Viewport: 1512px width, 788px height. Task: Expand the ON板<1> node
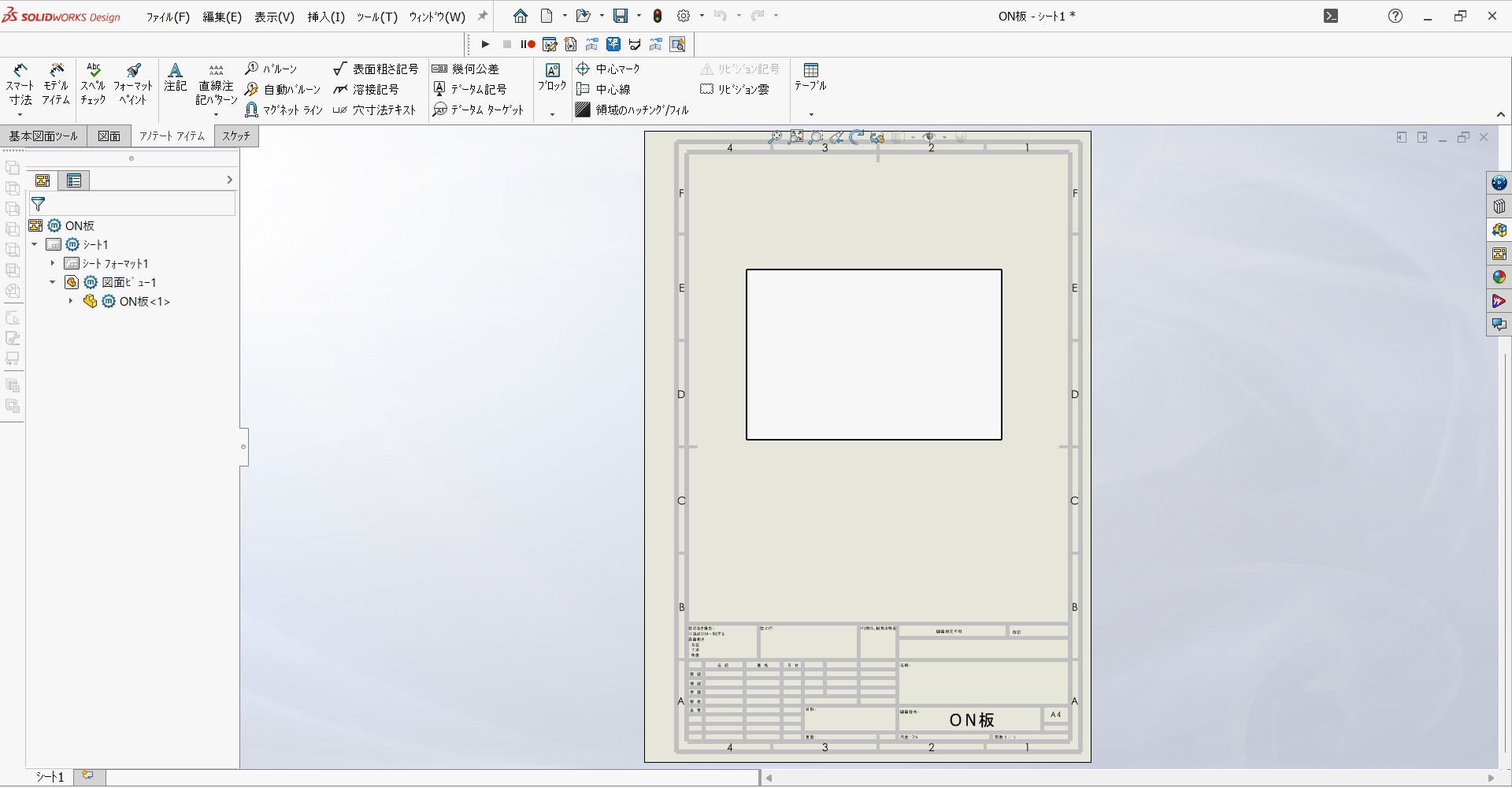coord(71,301)
